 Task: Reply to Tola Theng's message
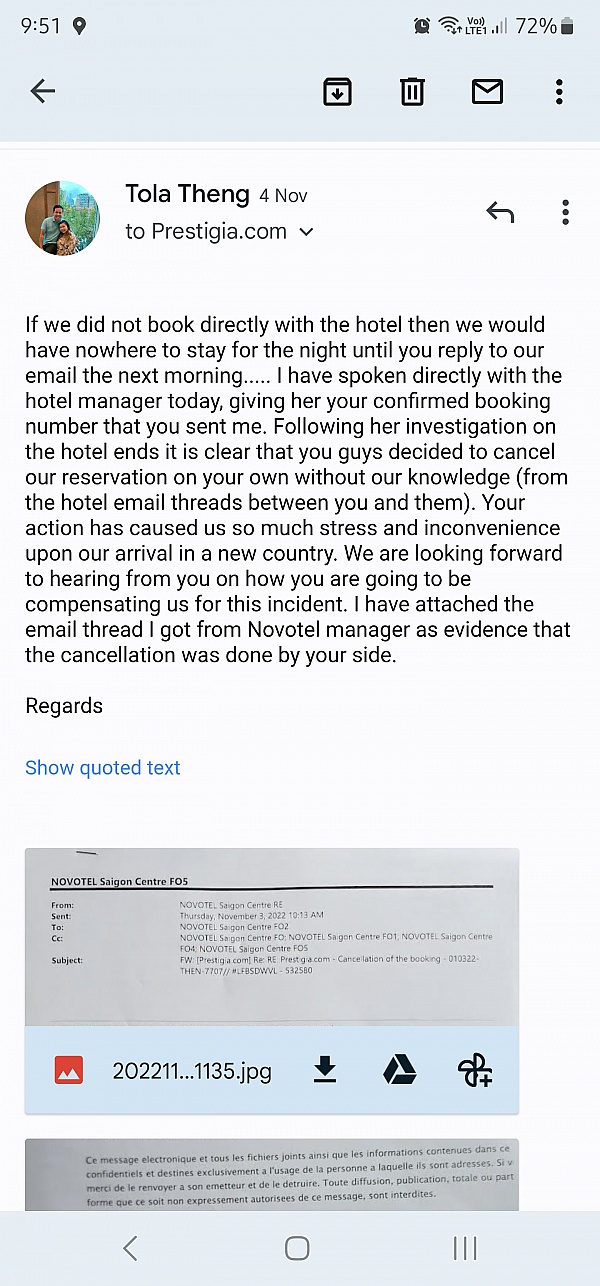[499, 212]
